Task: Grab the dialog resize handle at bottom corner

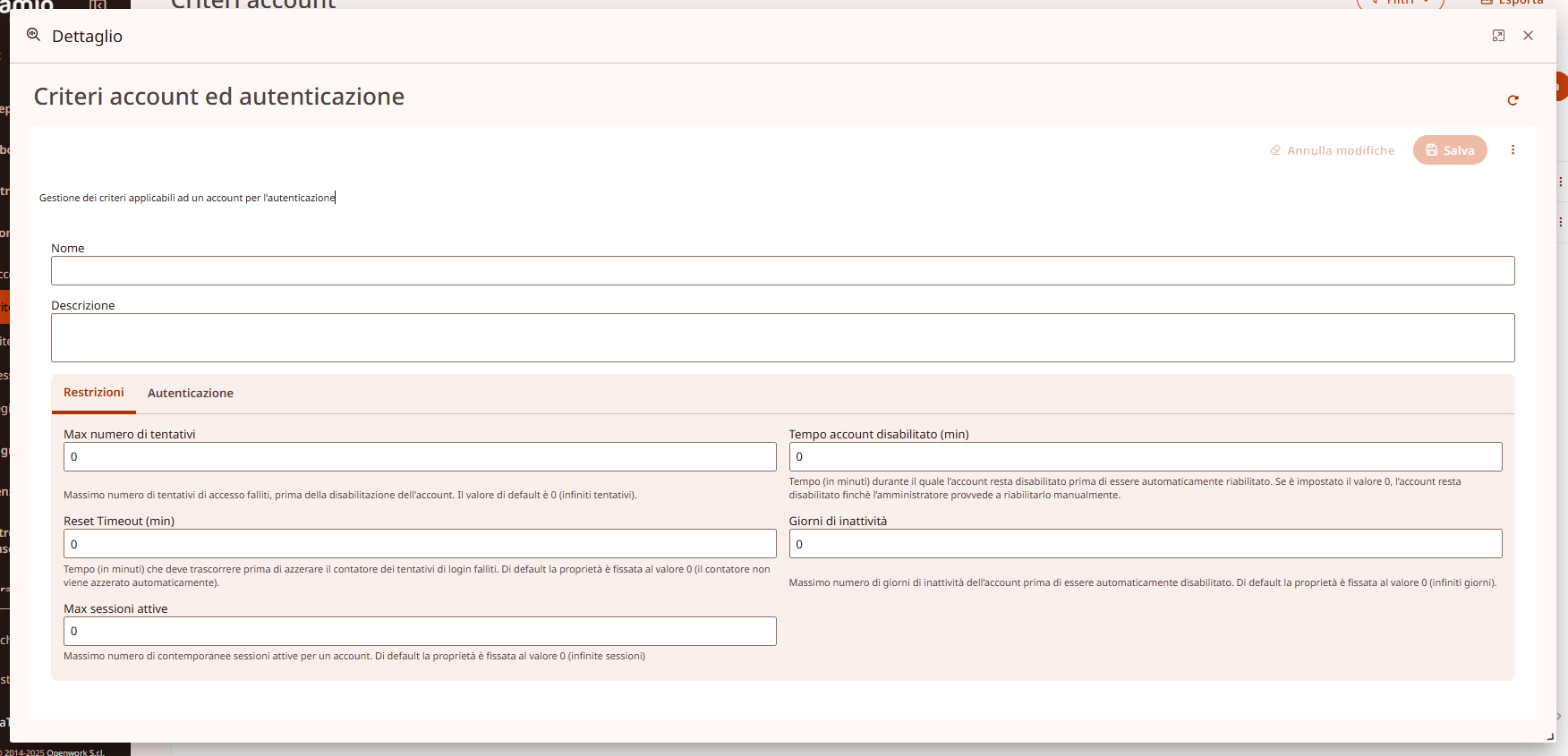Action: pyautogui.click(x=1550, y=736)
